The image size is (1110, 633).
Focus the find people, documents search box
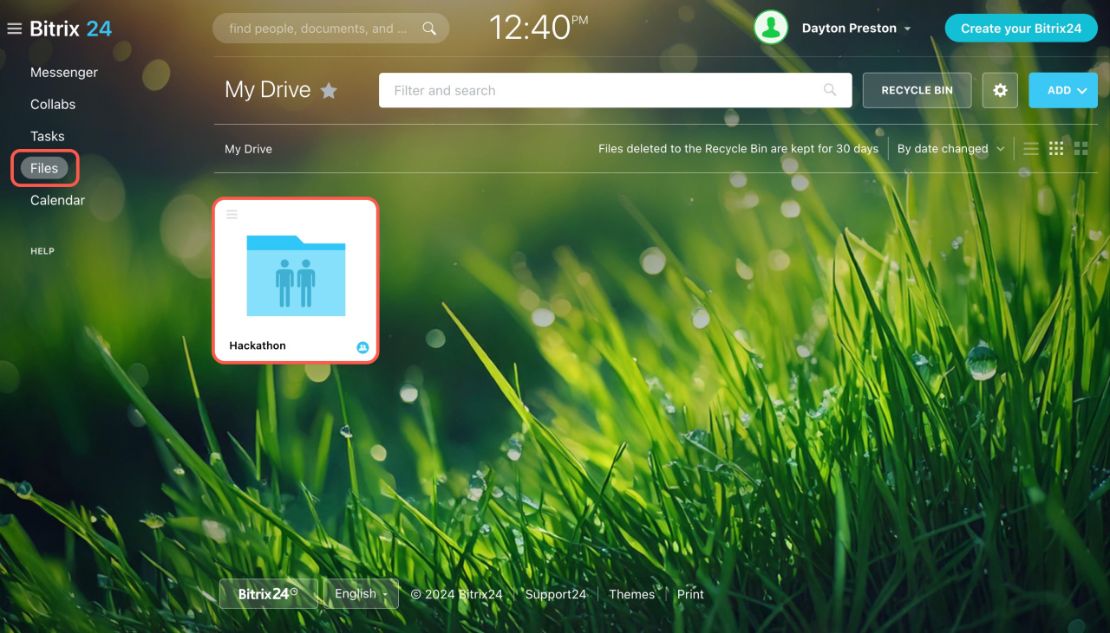(331, 28)
